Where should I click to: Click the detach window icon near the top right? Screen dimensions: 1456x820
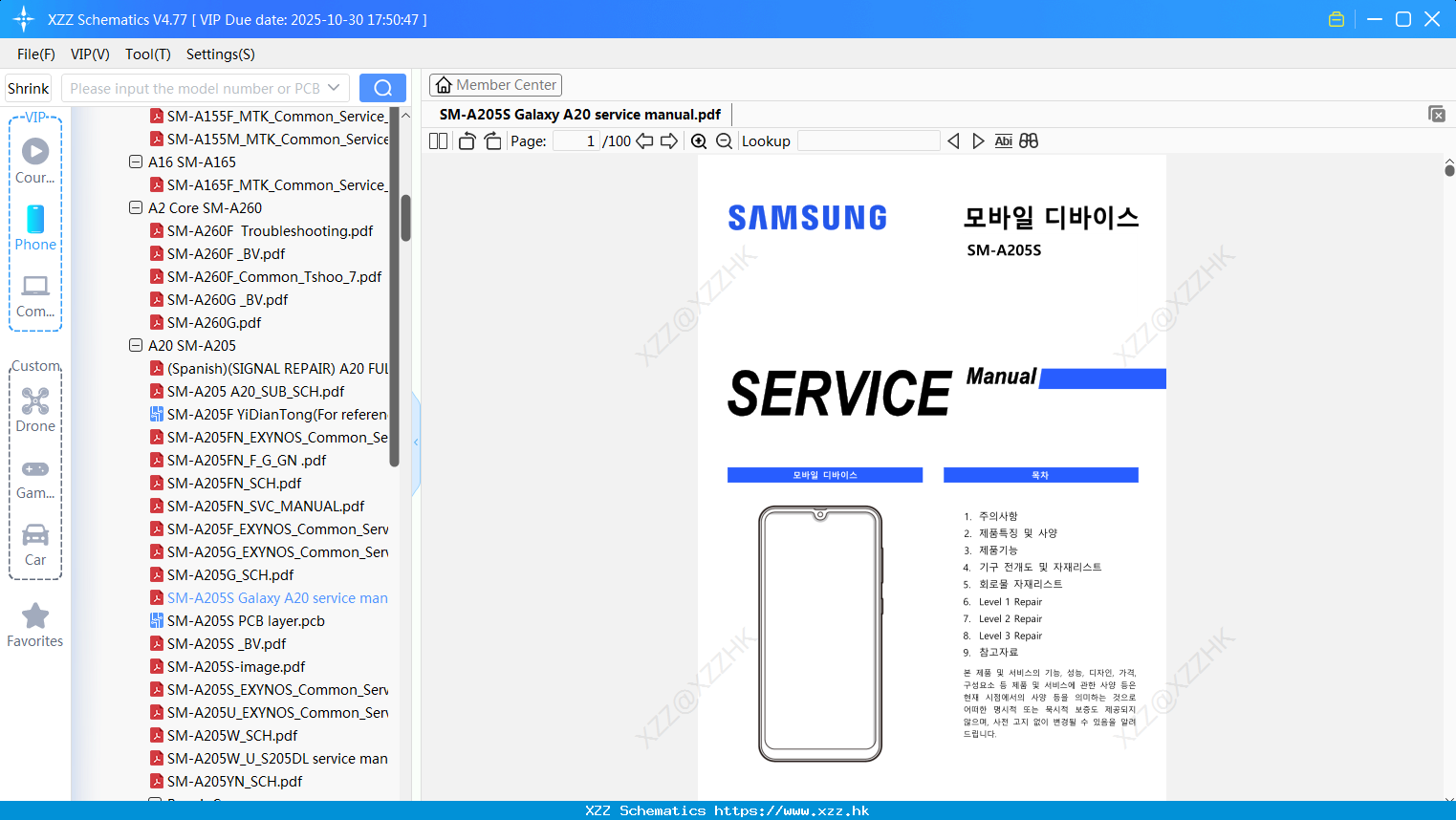click(x=1437, y=114)
